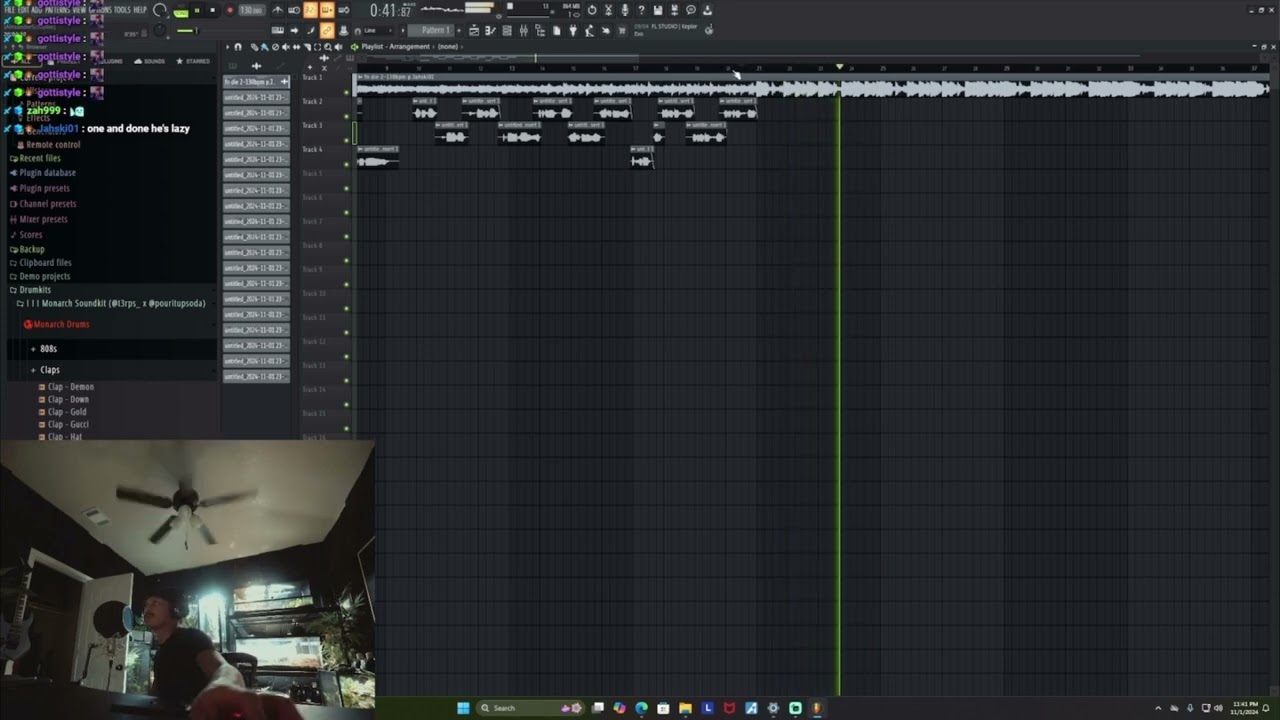The image size is (1280, 720).
Task: Select the Paint brush tool in playlist toolbar
Action: (265, 47)
